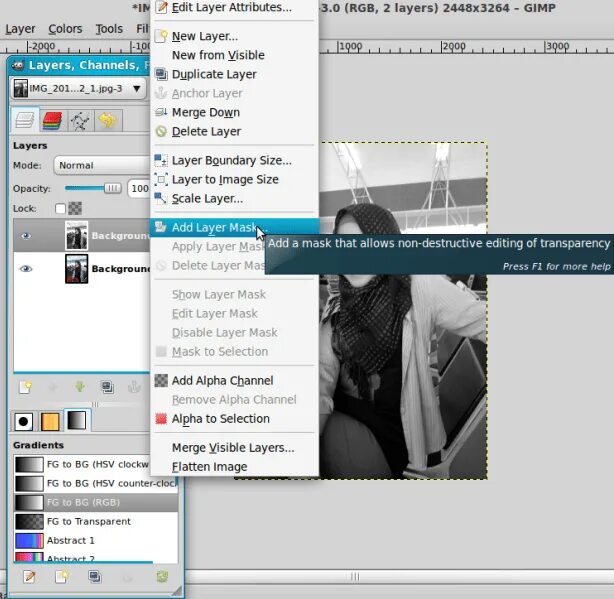
Task: Choose Merge Visible Layers... menu entry
Action: (234, 447)
